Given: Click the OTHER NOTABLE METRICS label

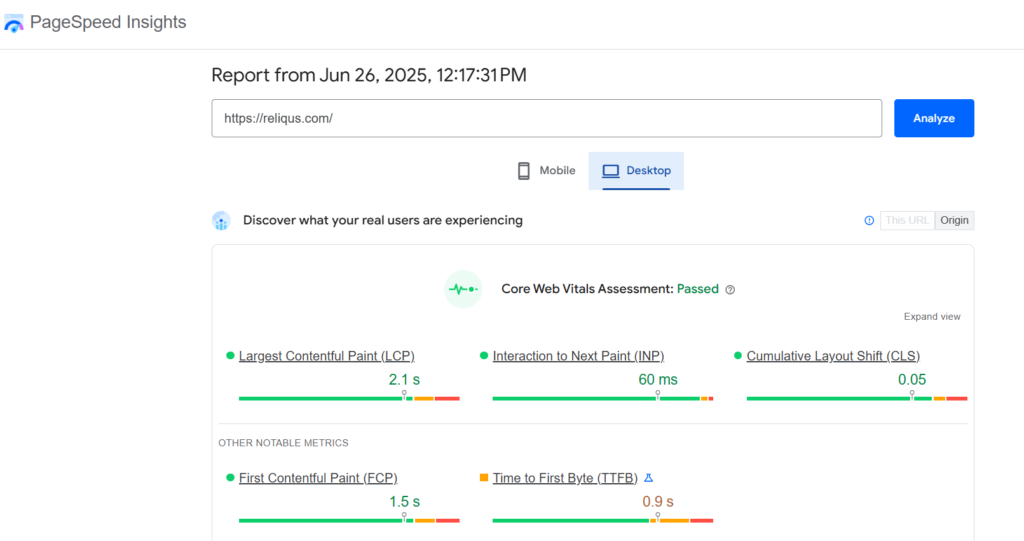Looking at the screenshot, I should 283,443.
